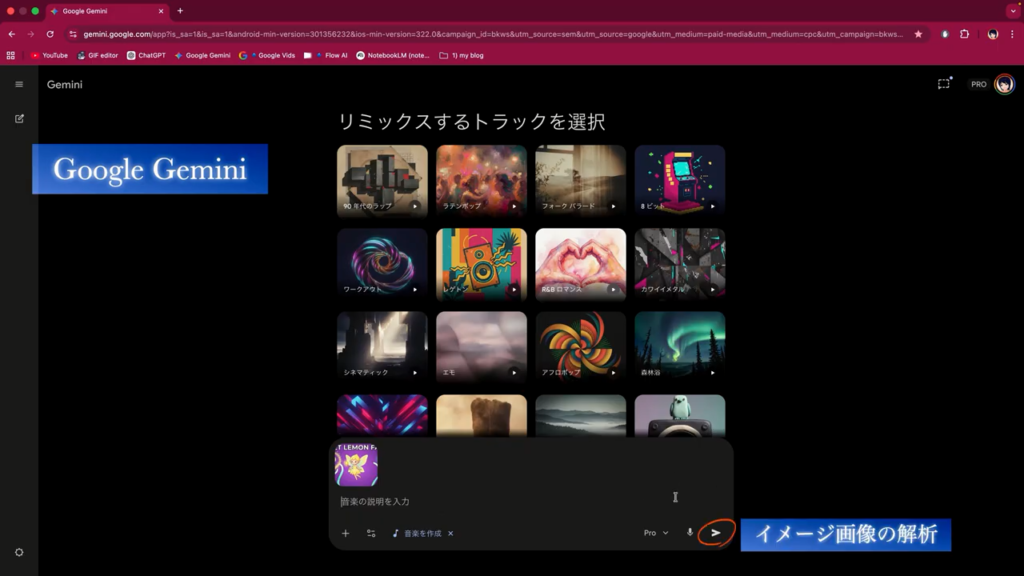The height and width of the screenshot is (576, 1024).
Task: Open the Gemini main menu hamburger icon
Action: [x=19, y=84]
